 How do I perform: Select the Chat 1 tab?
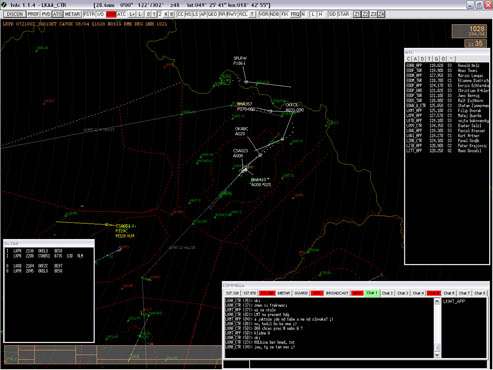click(x=372, y=293)
